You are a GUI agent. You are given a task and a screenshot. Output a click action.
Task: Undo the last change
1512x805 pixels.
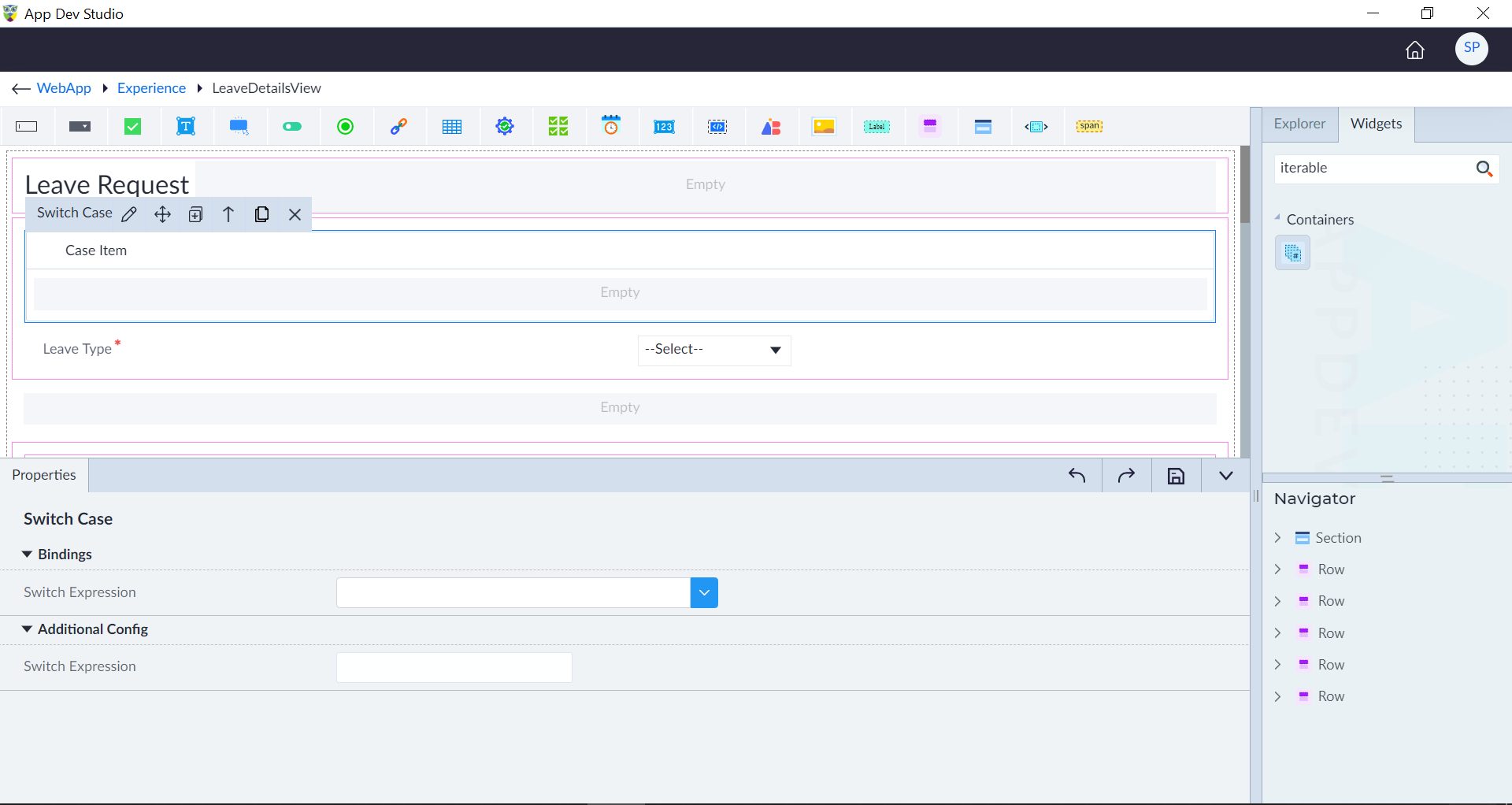tap(1077, 476)
